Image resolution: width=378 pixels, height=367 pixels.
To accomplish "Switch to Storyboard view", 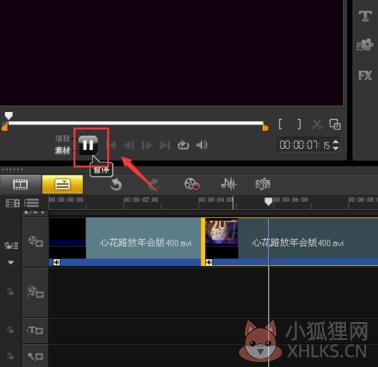I will click(21, 184).
